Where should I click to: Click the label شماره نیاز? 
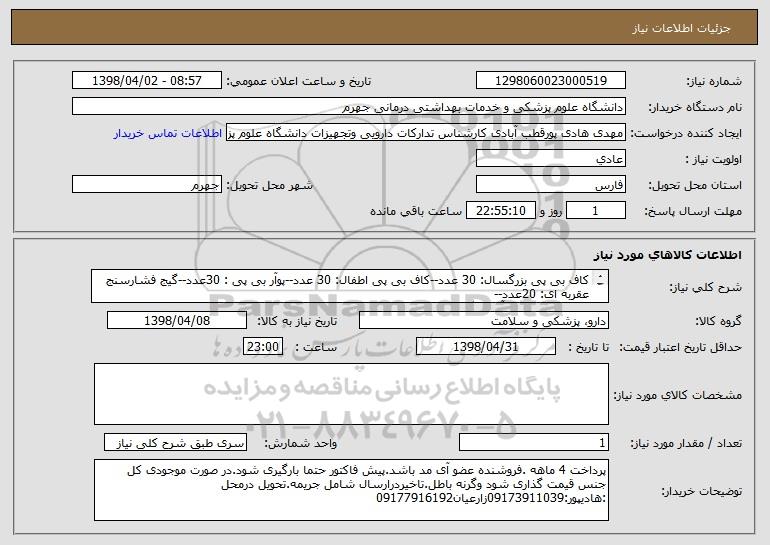pyautogui.click(x=714, y=82)
